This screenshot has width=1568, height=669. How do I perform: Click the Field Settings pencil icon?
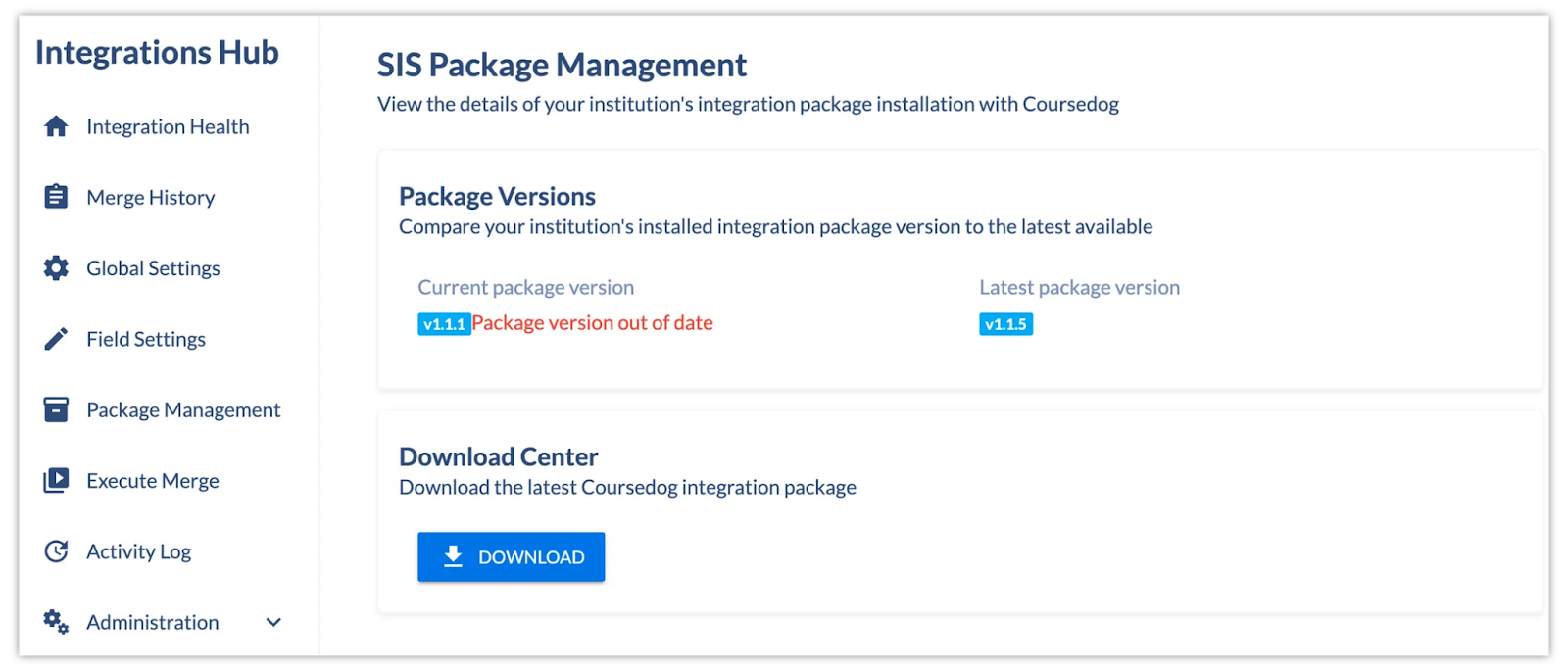(x=56, y=339)
